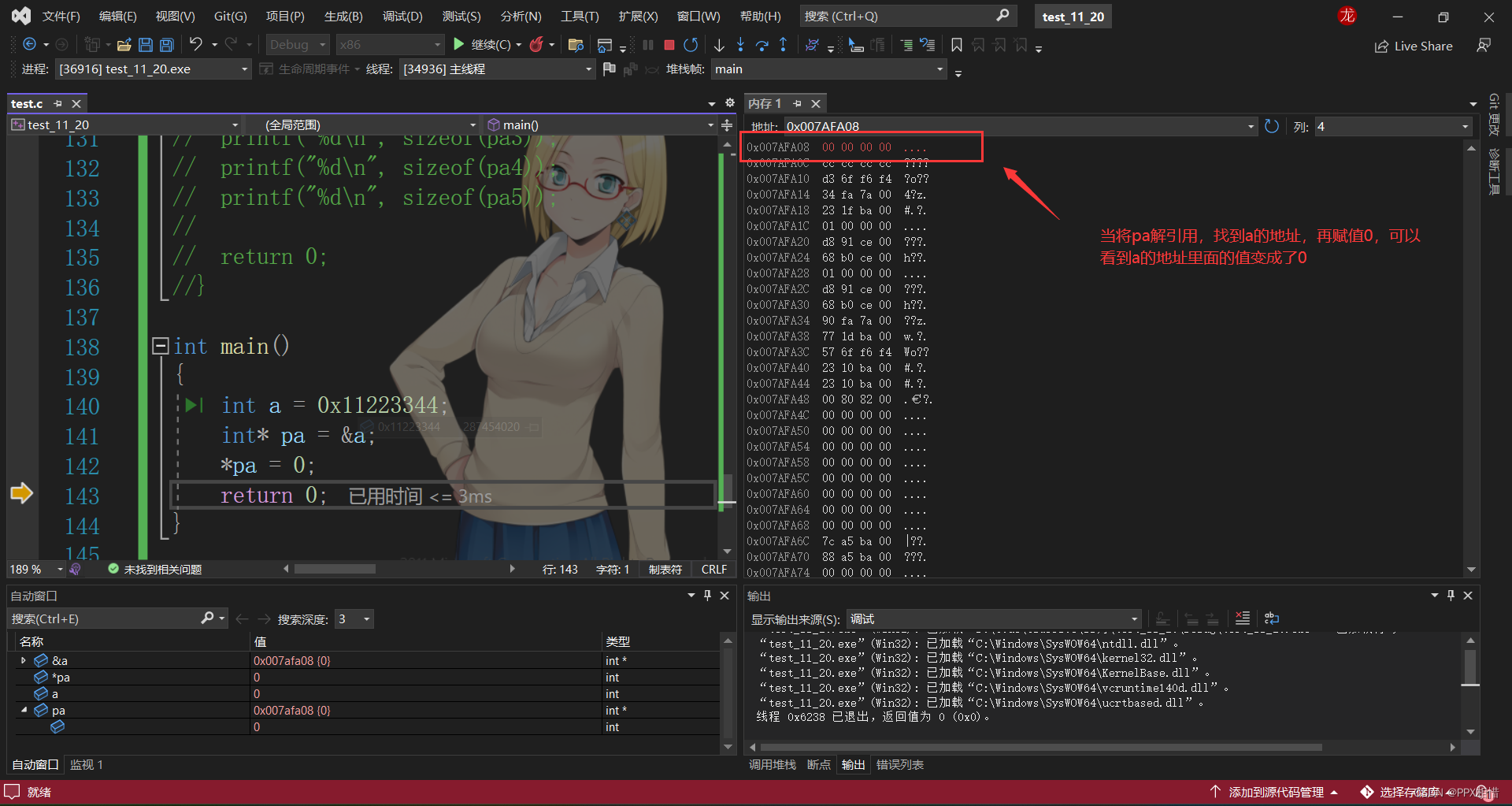Click the Git 更改 side tab
Image resolution: width=1512 pixels, height=806 pixels.
(1494, 115)
